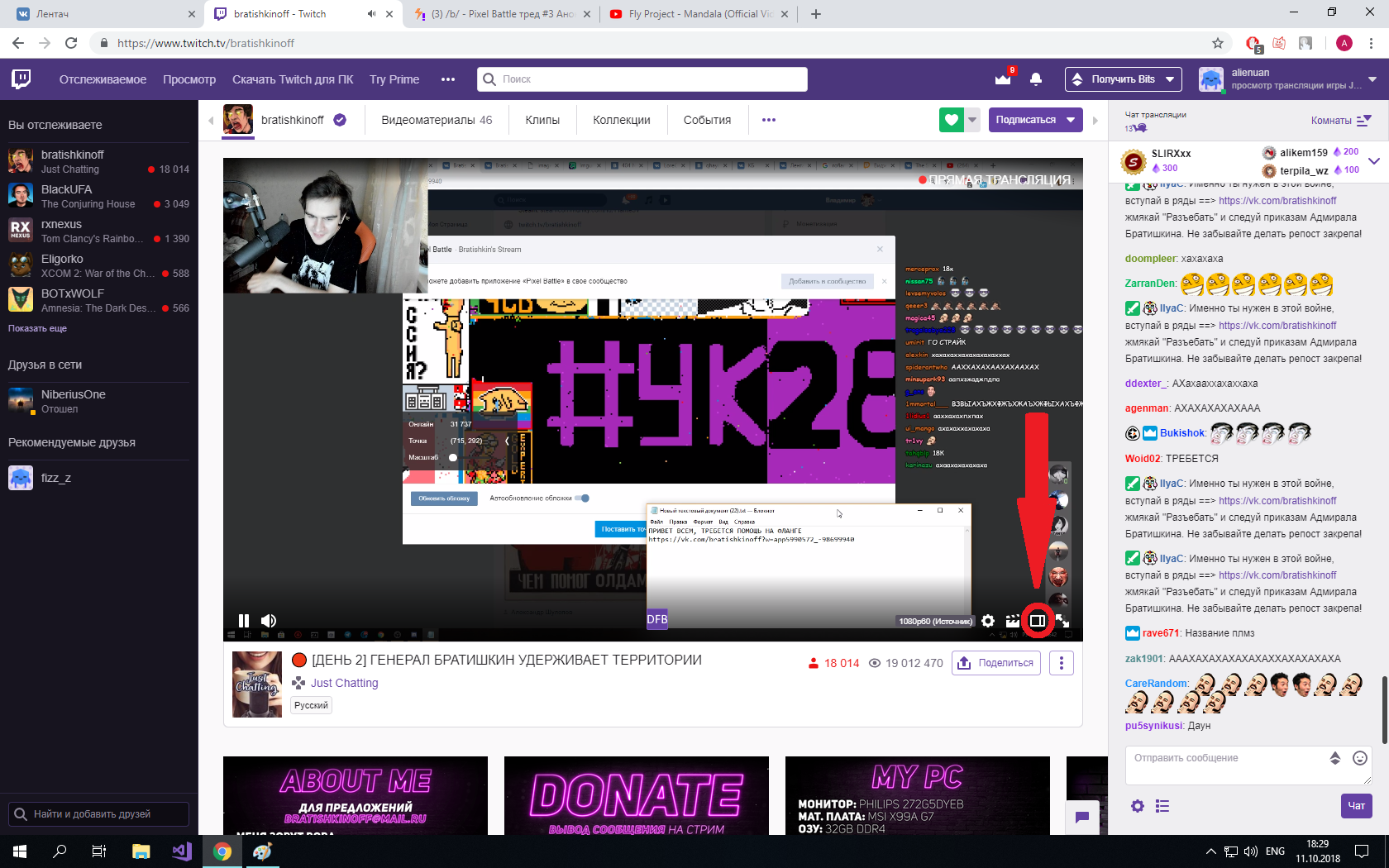
Task: Mute the player volume
Action: 269,621
